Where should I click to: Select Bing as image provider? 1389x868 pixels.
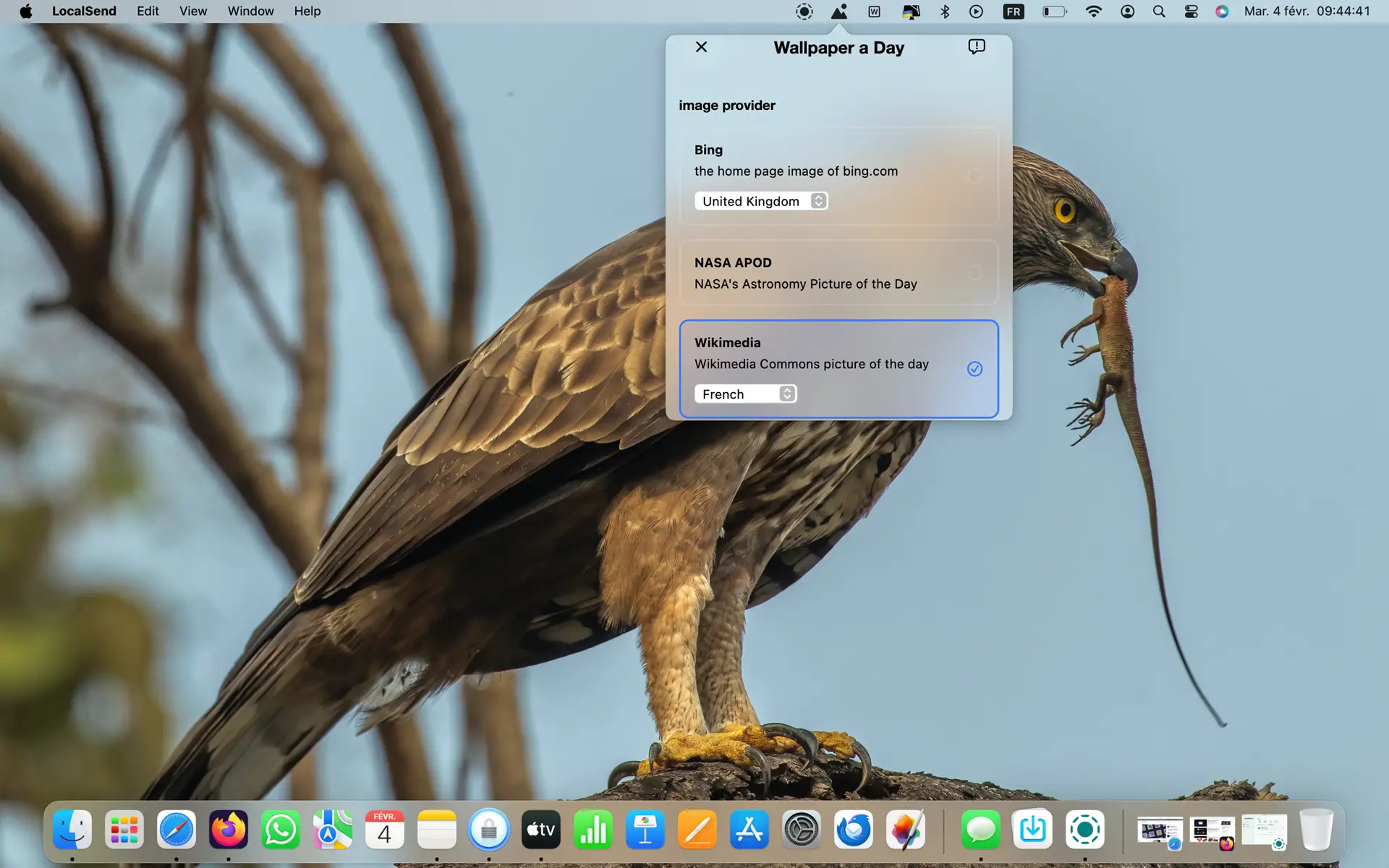coord(974,176)
